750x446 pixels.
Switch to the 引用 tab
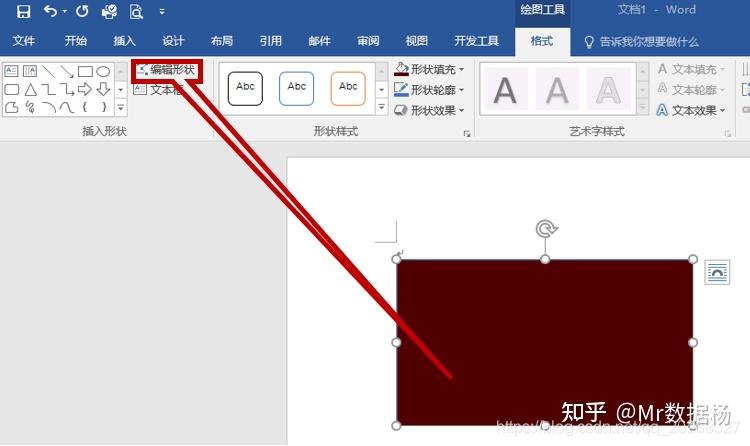tap(271, 41)
